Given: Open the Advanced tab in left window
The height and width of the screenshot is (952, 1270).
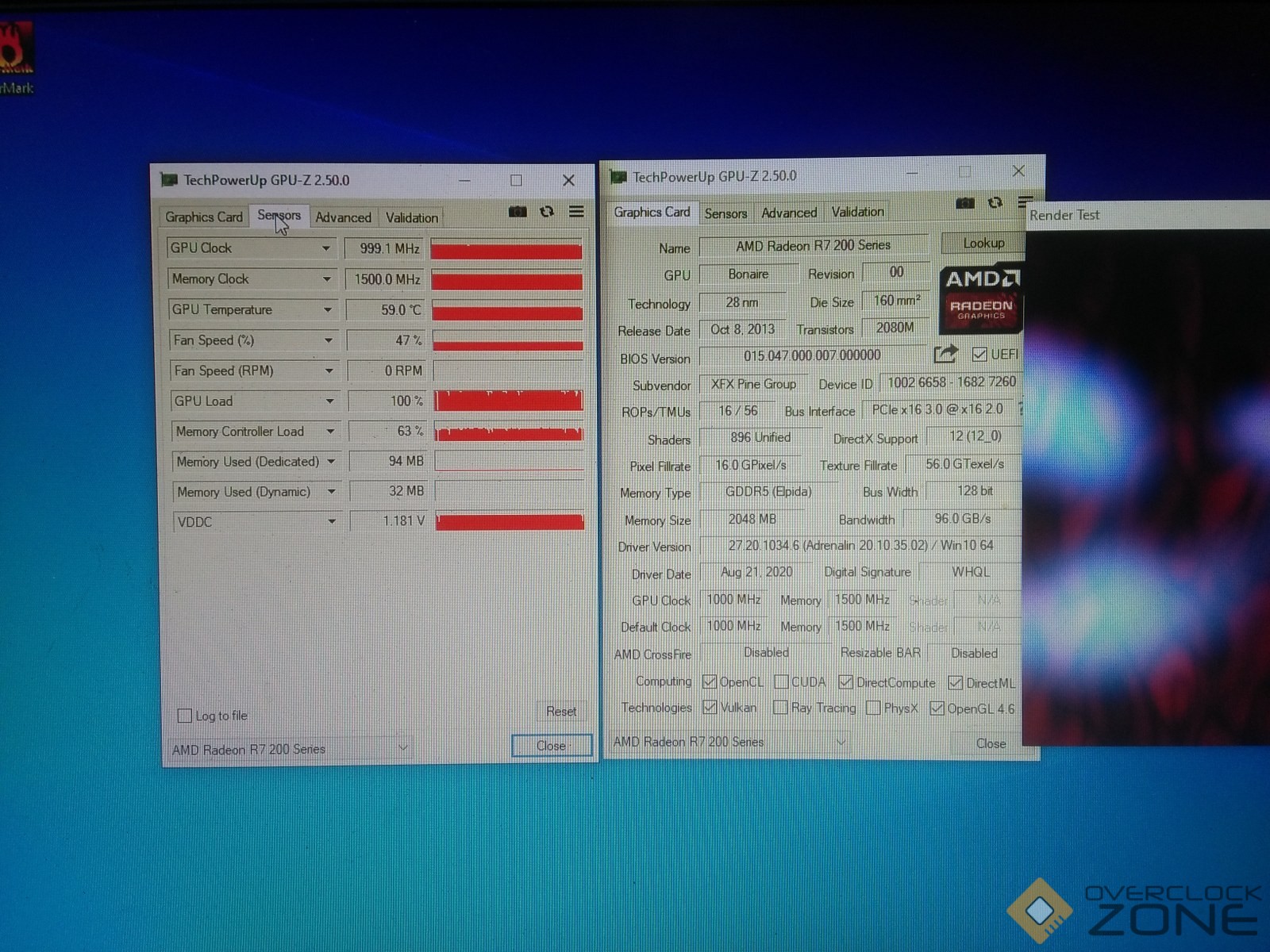Looking at the screenshot, I should 343,217.
